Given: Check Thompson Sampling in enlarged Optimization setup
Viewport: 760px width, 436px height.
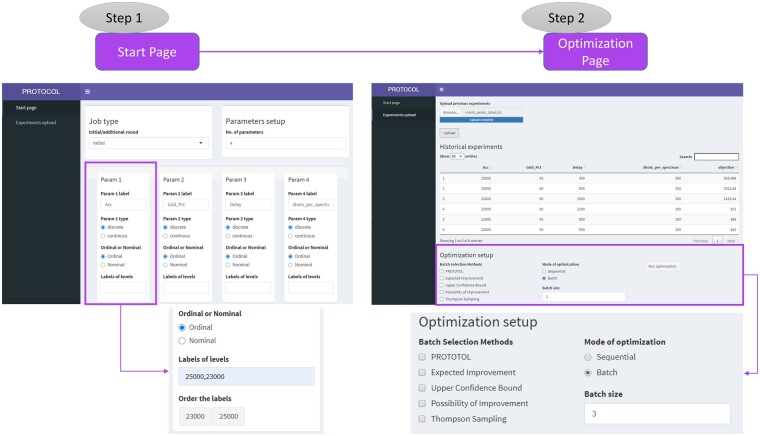Looking at the screenshot, I should tap(424, 418).
